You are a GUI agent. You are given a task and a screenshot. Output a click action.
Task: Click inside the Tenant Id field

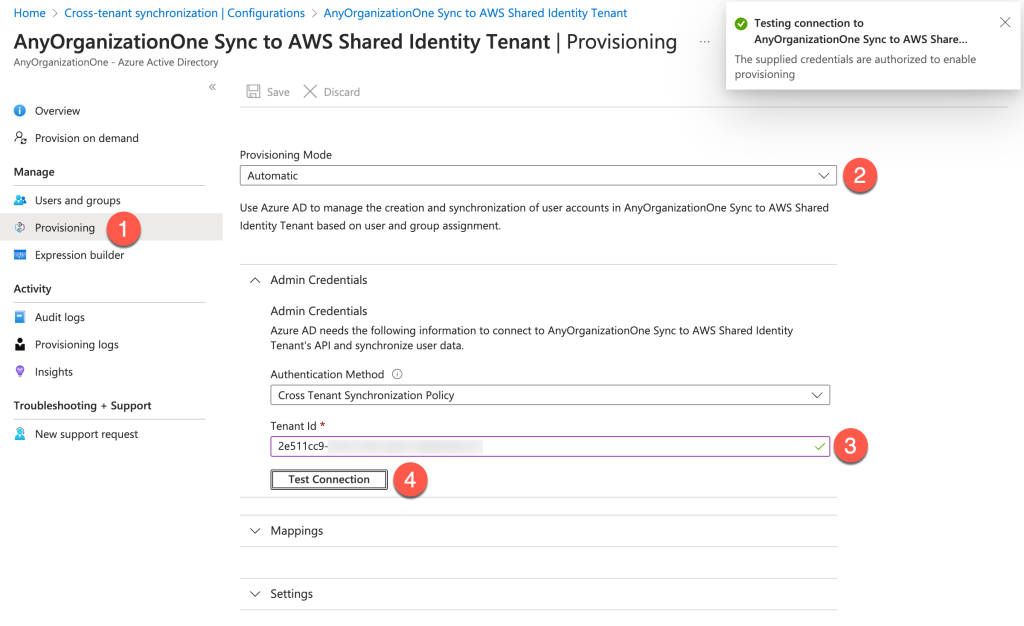500,446
